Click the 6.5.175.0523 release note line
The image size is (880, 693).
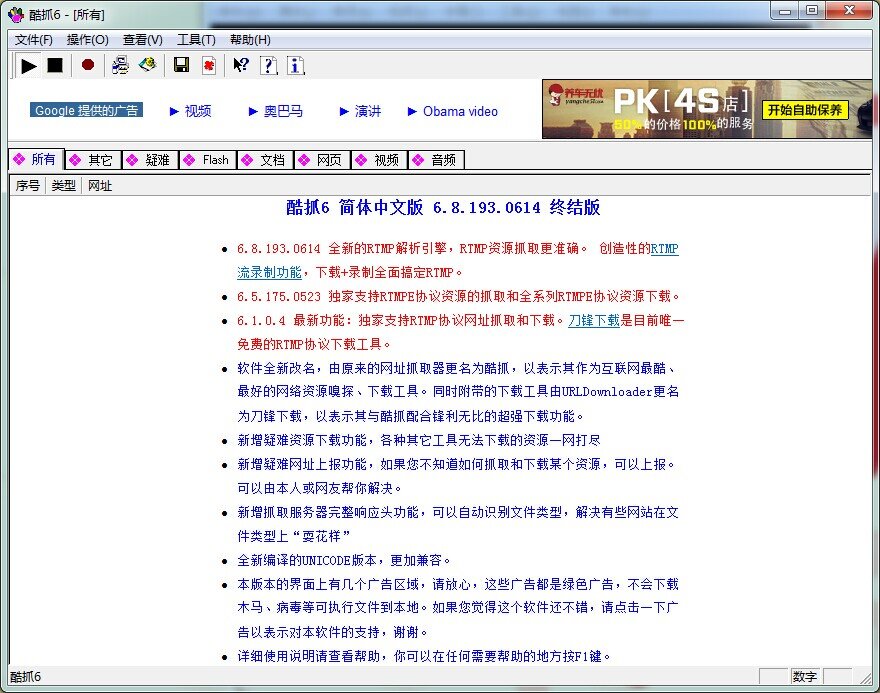(x=458, y=296)
